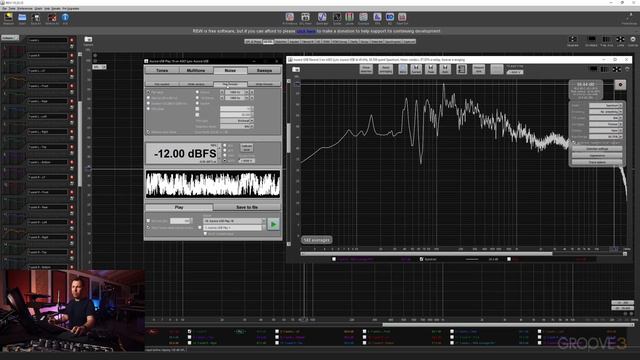Click the Open measurement file icon
The image size is (640, 360).
pyautogui.click(x=22, y=18)
